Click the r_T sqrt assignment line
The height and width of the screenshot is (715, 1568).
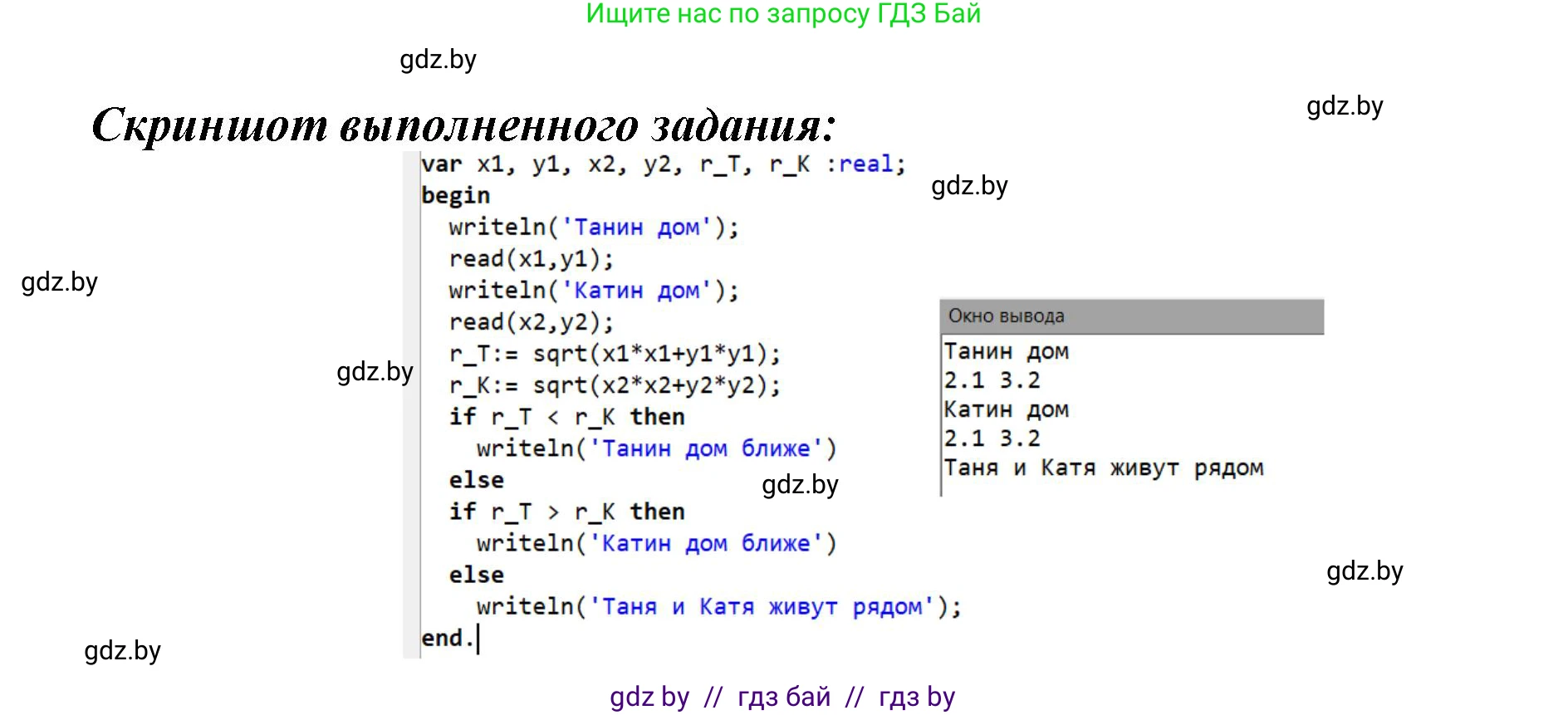tap(615, 355)
